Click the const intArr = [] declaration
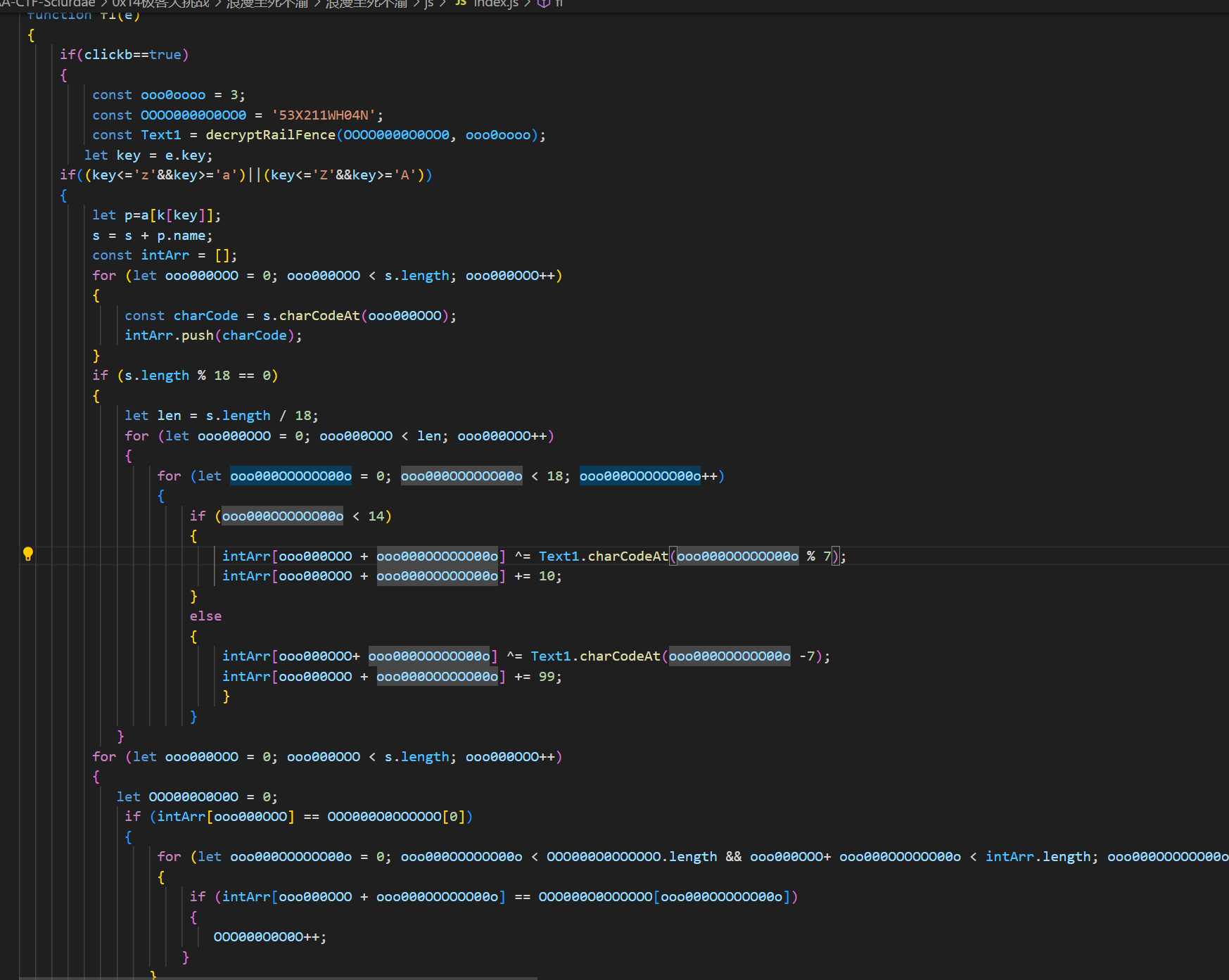 tap(165, 255)
